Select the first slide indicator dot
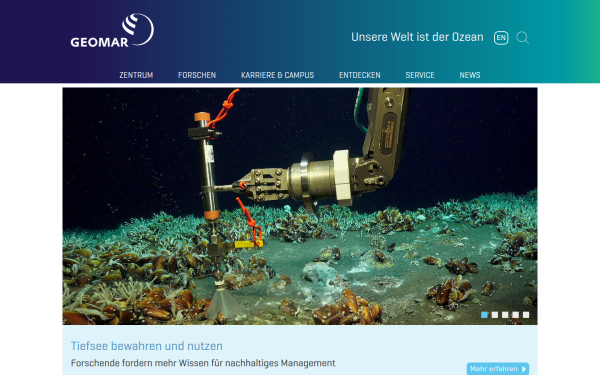 tap(484, 315)
